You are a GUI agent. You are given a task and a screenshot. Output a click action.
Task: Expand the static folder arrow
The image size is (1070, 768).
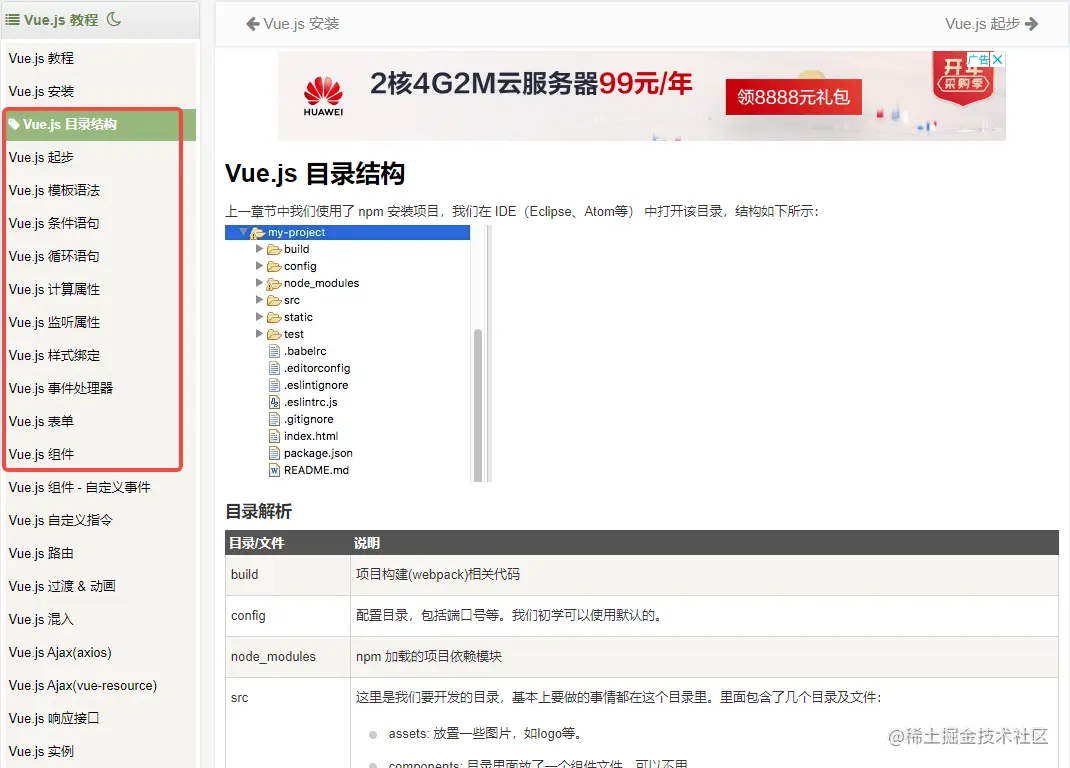pos(259,317)
